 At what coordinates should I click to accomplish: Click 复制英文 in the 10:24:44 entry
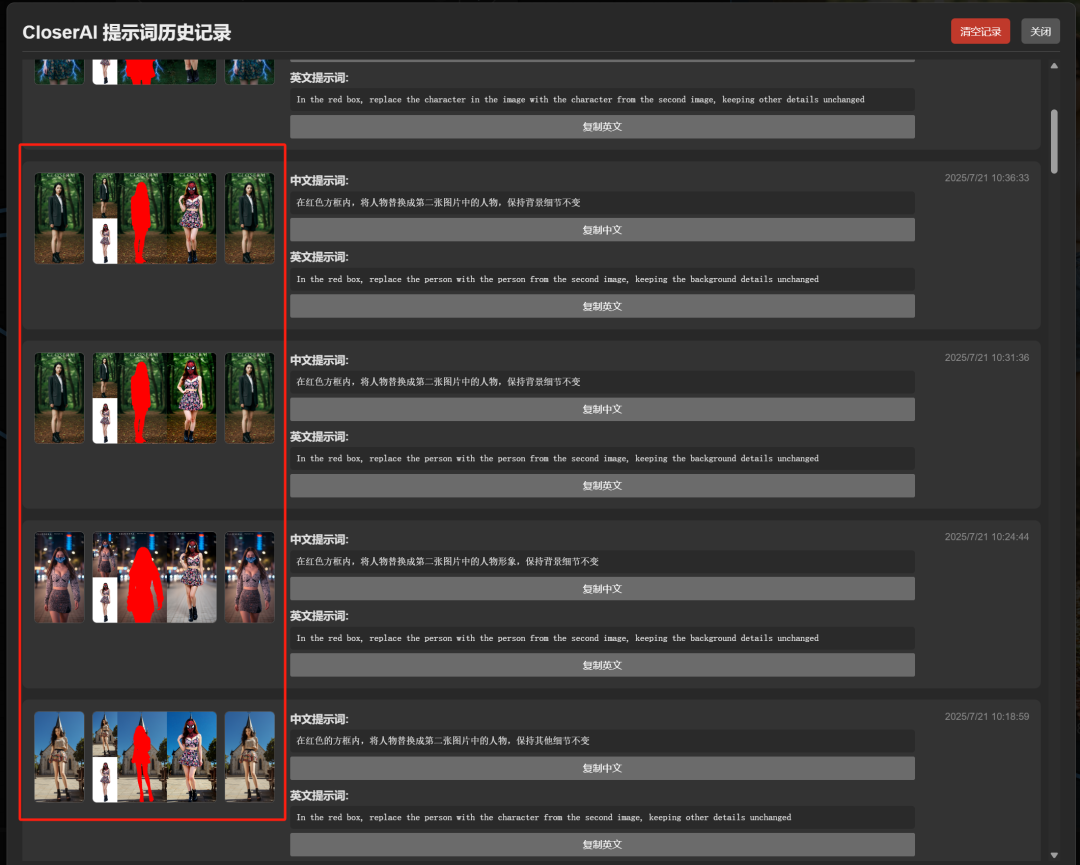point(602,665)
